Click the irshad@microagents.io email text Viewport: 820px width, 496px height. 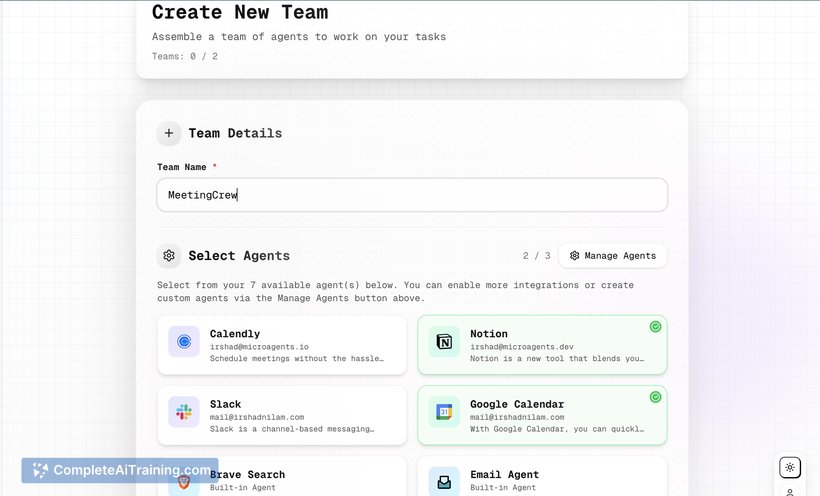click(x=259, y=347)
